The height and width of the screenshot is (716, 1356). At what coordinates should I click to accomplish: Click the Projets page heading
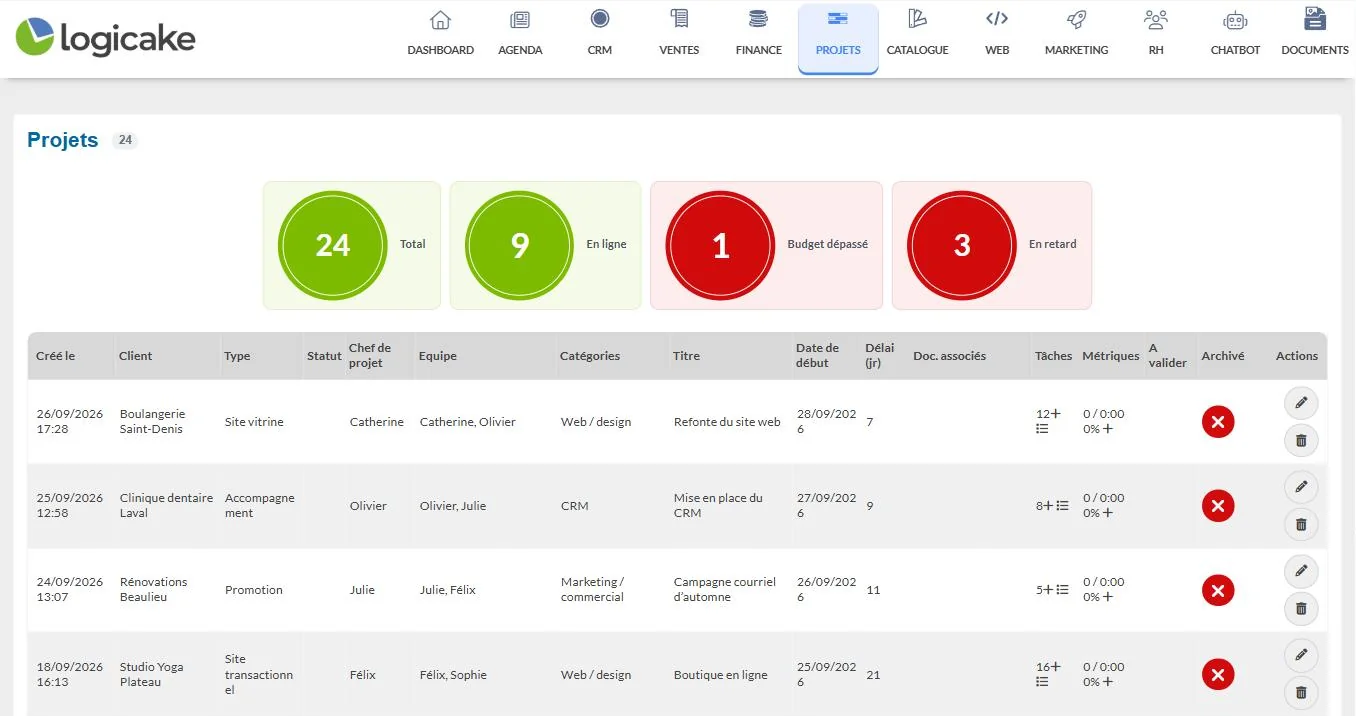click(x=63, y=141)
